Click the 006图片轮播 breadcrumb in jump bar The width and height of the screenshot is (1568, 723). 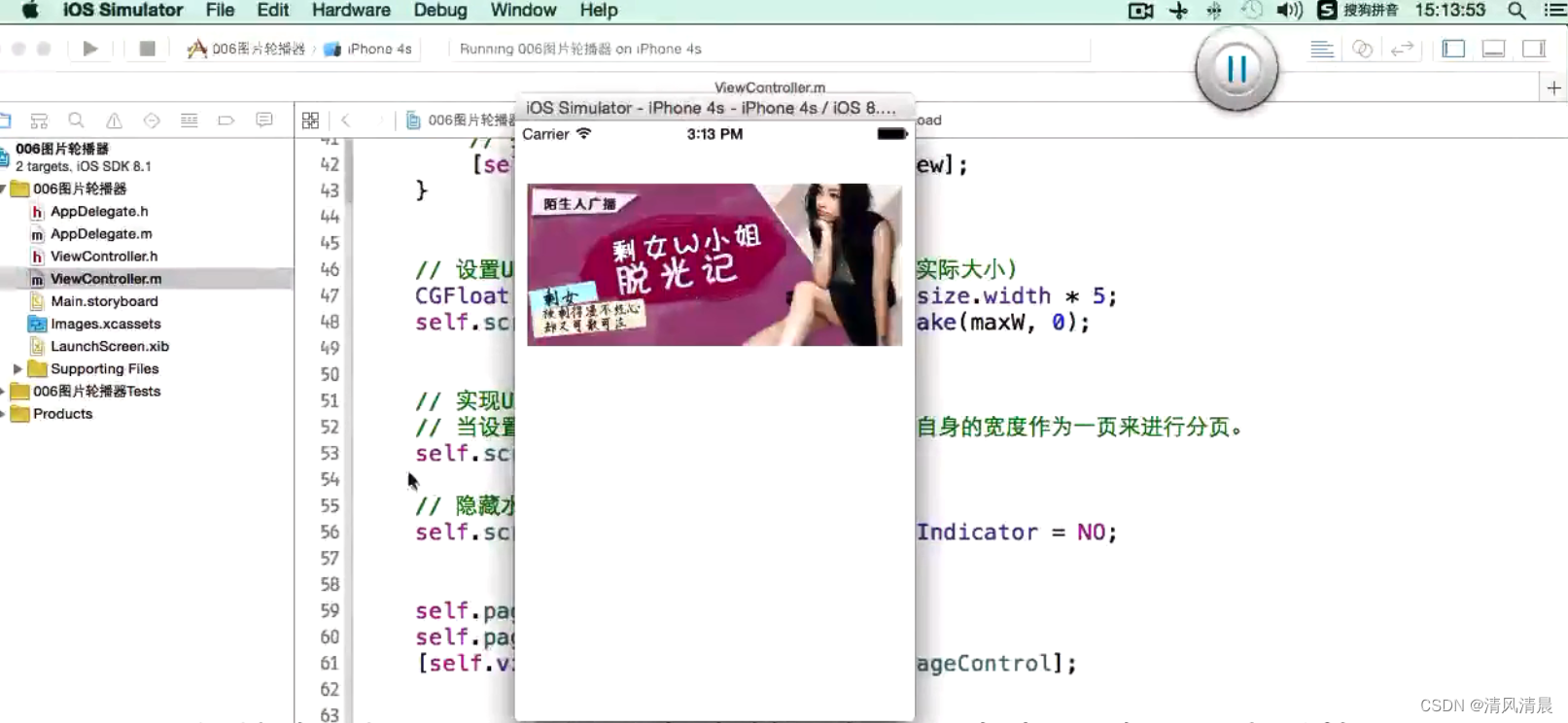(x=461, y=120)
